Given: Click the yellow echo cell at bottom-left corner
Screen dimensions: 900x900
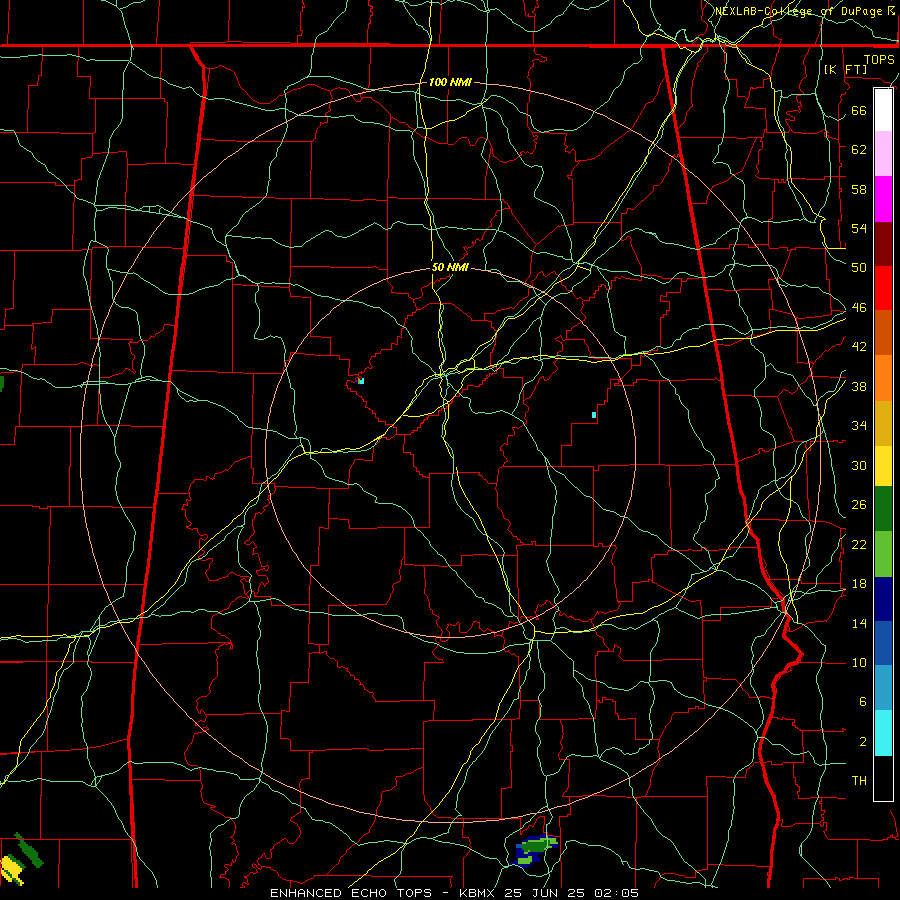Looking at the screenshot, I should click(11, 870).
